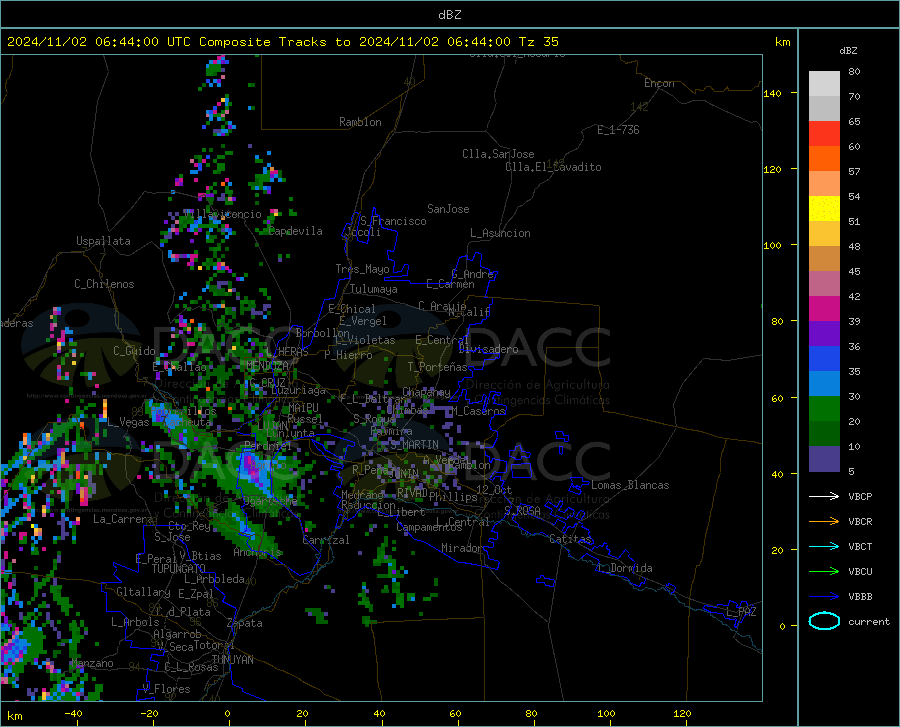Click the Divisadero label
Image resolution: width=900 pixels, height=727 pixels.
(x=488, y=349)
